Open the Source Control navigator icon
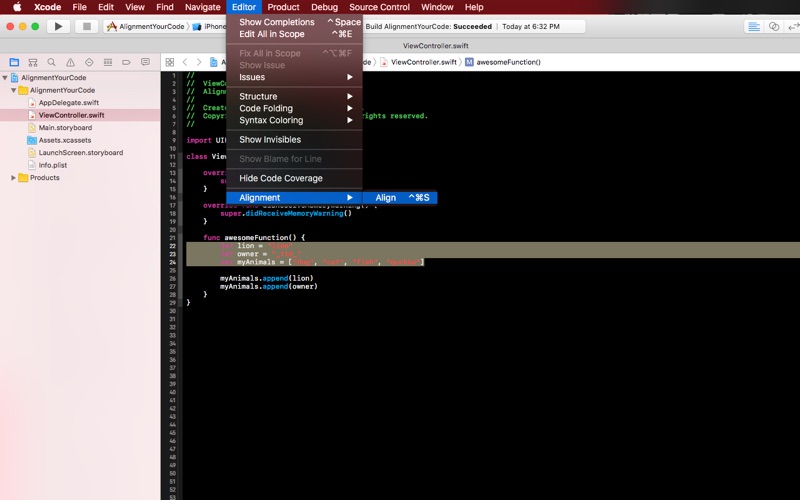Viewport: 800px width, 500px height. (33, 62)
